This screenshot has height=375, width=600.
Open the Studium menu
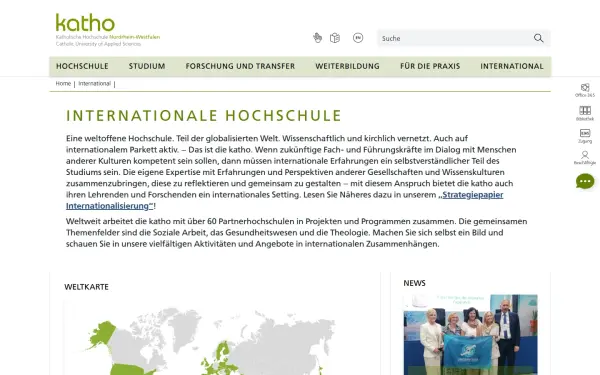147,66
